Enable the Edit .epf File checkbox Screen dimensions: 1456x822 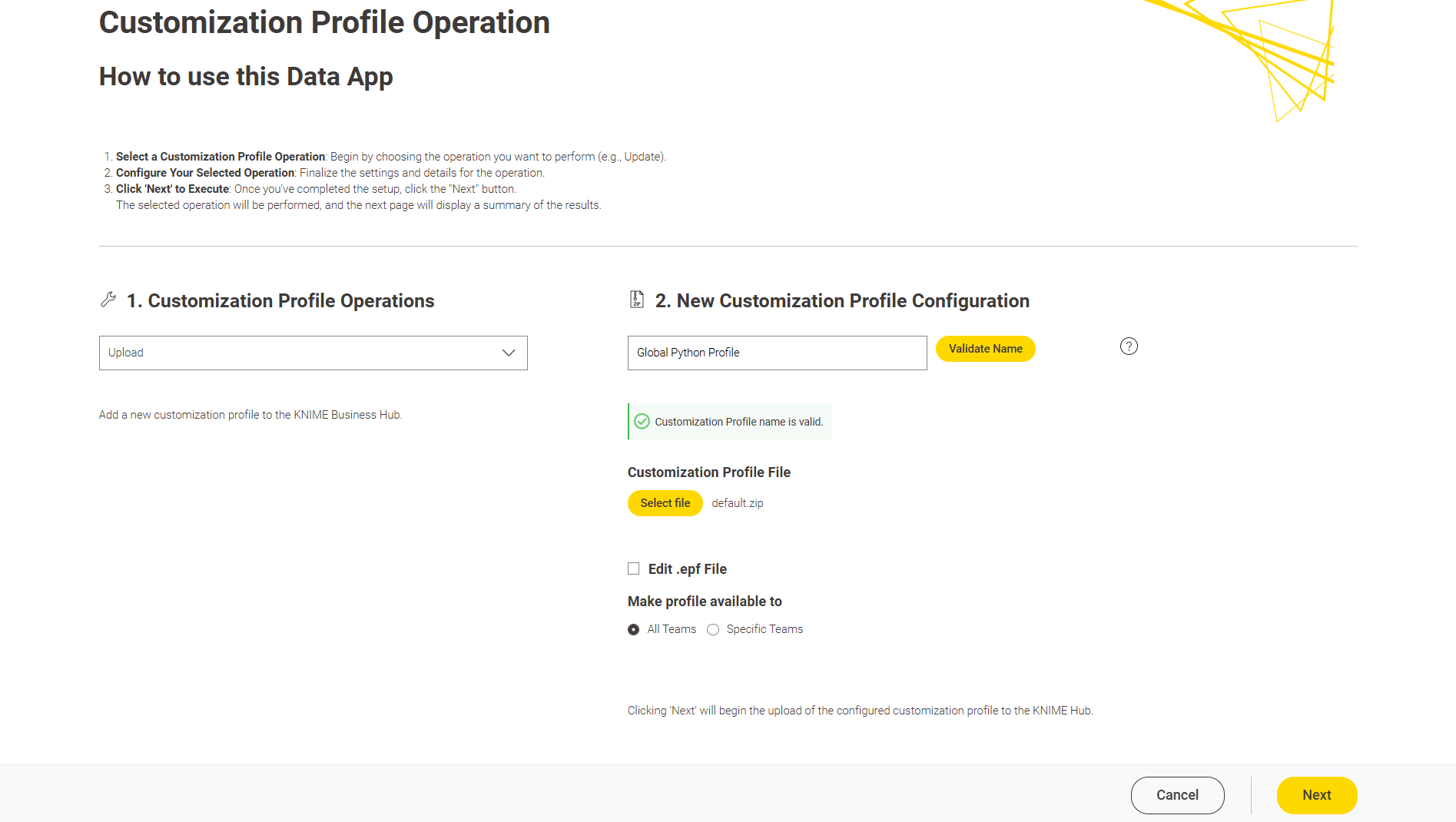click(633, 568)
